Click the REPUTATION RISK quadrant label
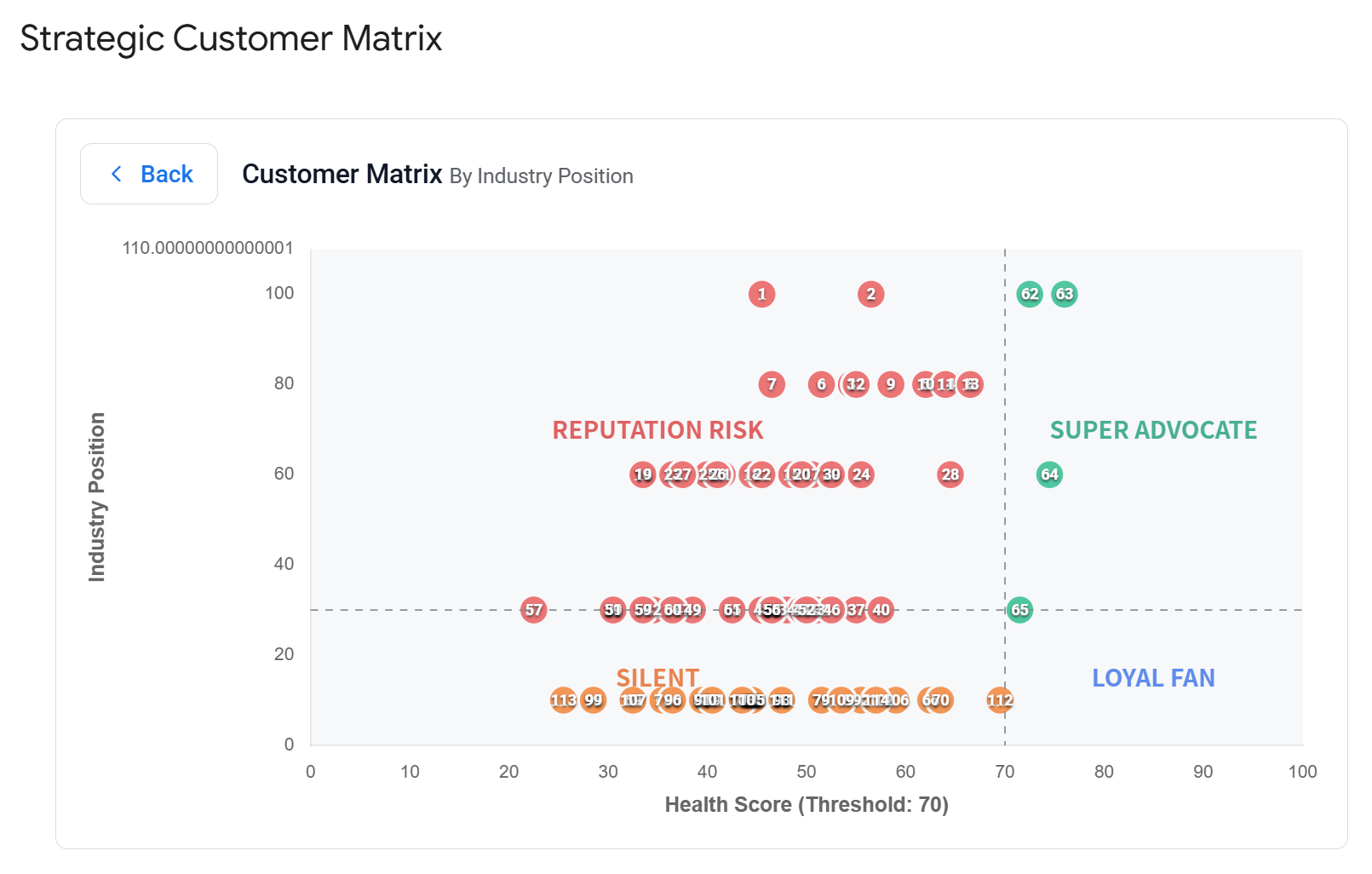 pyautogui.click(x=657, y=430)
